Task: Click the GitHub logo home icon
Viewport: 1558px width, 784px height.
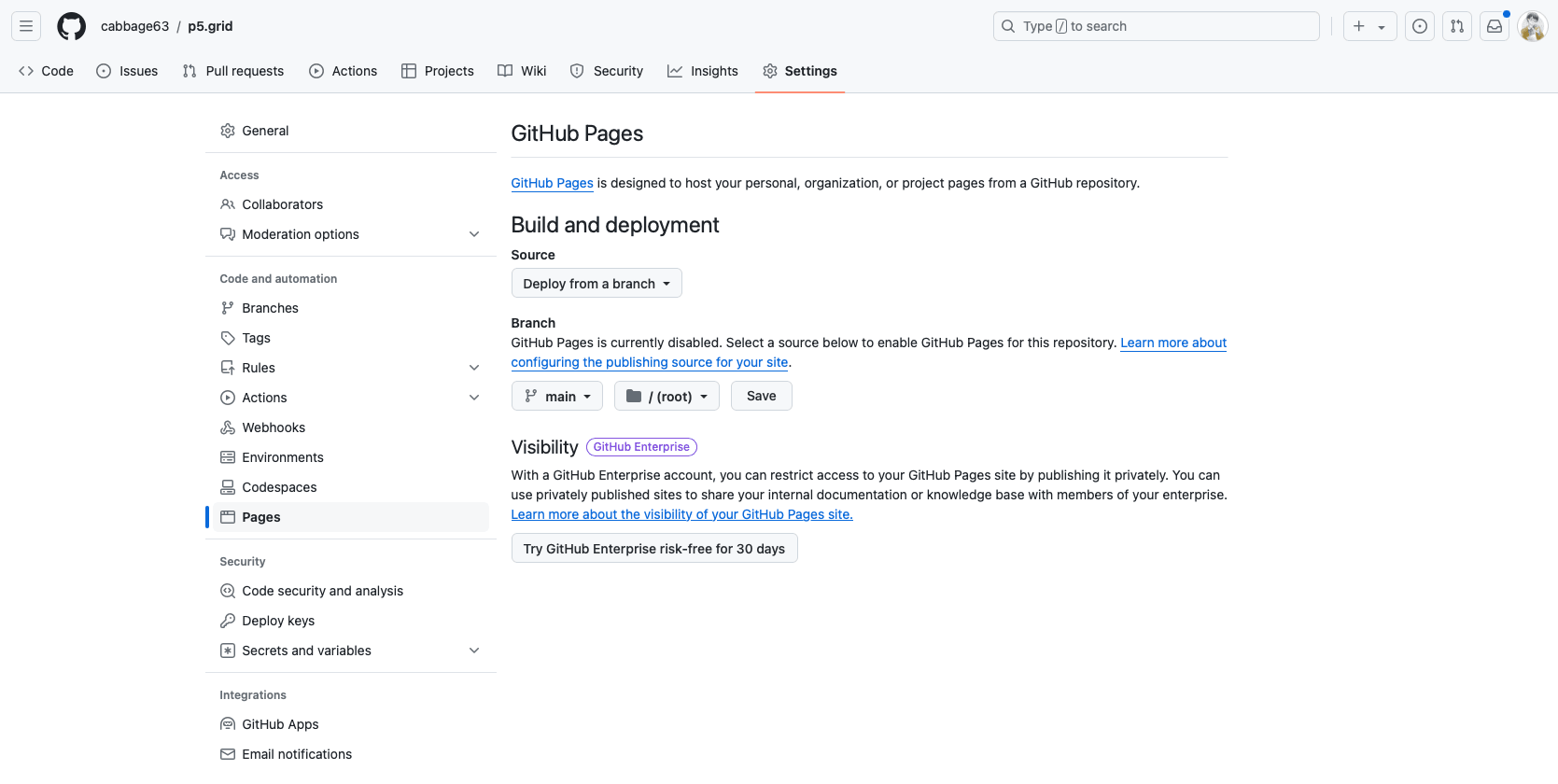Action: 71,26
